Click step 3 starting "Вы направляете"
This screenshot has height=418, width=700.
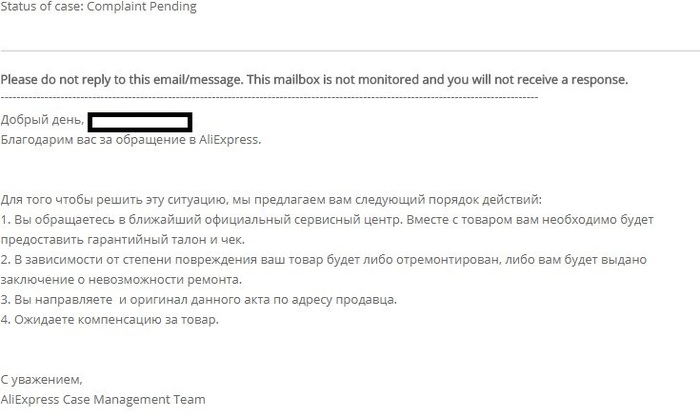[198, 299]
